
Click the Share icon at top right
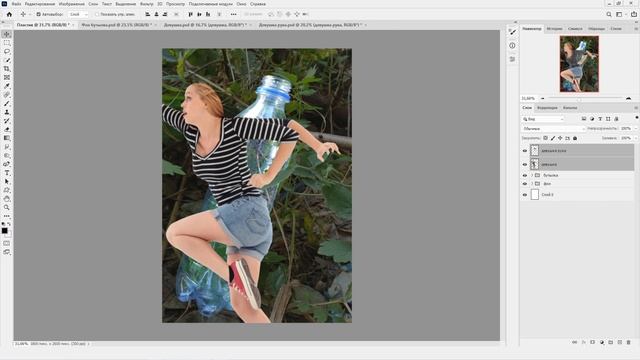pyautogui.click(x=634, y=14)
